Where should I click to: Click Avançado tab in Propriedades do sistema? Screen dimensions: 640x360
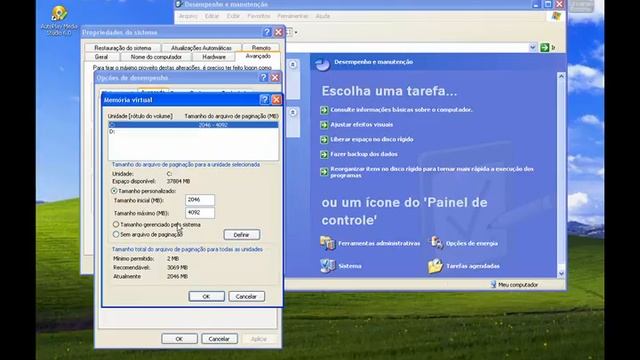click(x=258, y=56)
